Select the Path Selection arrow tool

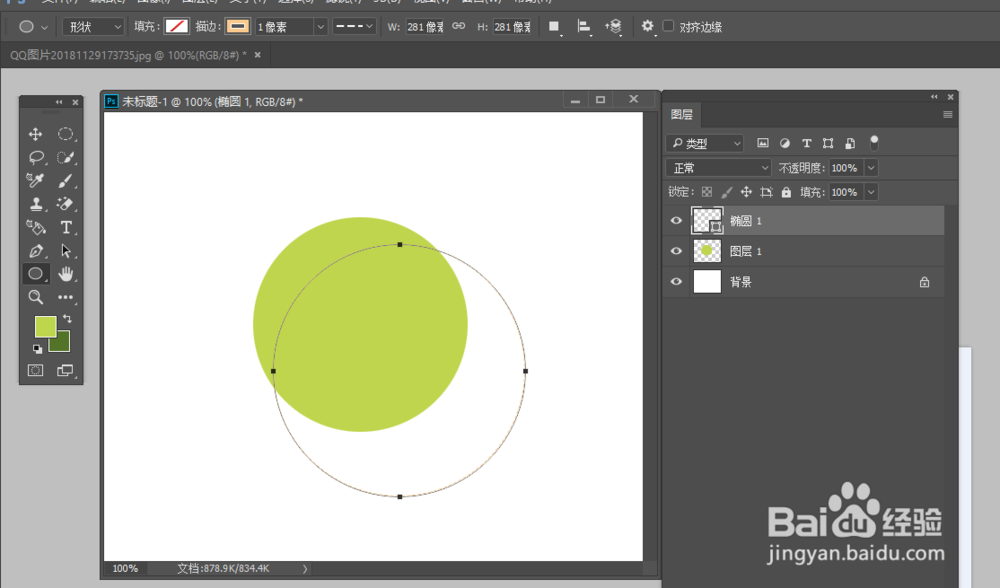pyautogui.click(x=65, y=251)
